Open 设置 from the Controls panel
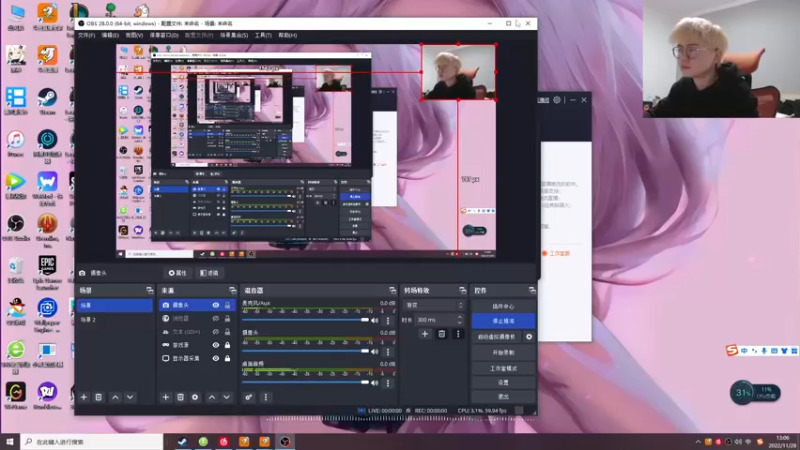 (503, 382)
